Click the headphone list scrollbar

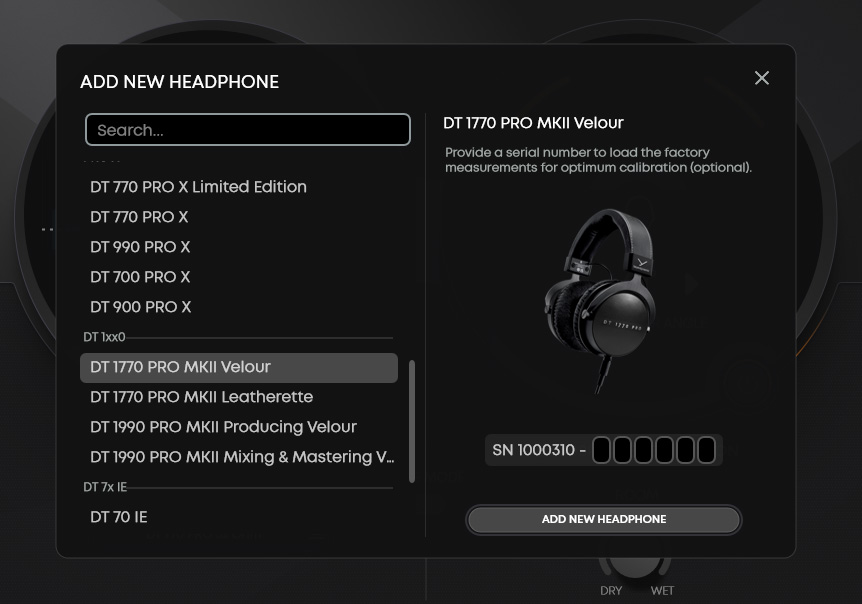(x=412, y=422)
